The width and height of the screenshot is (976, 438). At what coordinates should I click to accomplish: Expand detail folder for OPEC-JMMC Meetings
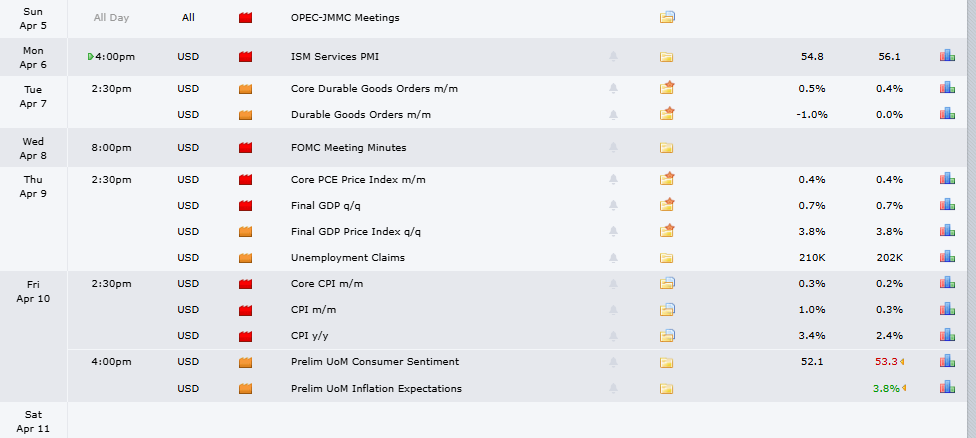(667, 18)
